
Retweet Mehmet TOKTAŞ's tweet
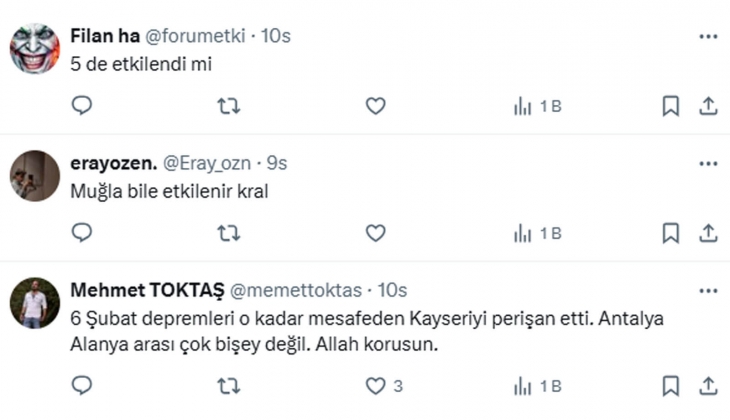(x=229, y=385)
